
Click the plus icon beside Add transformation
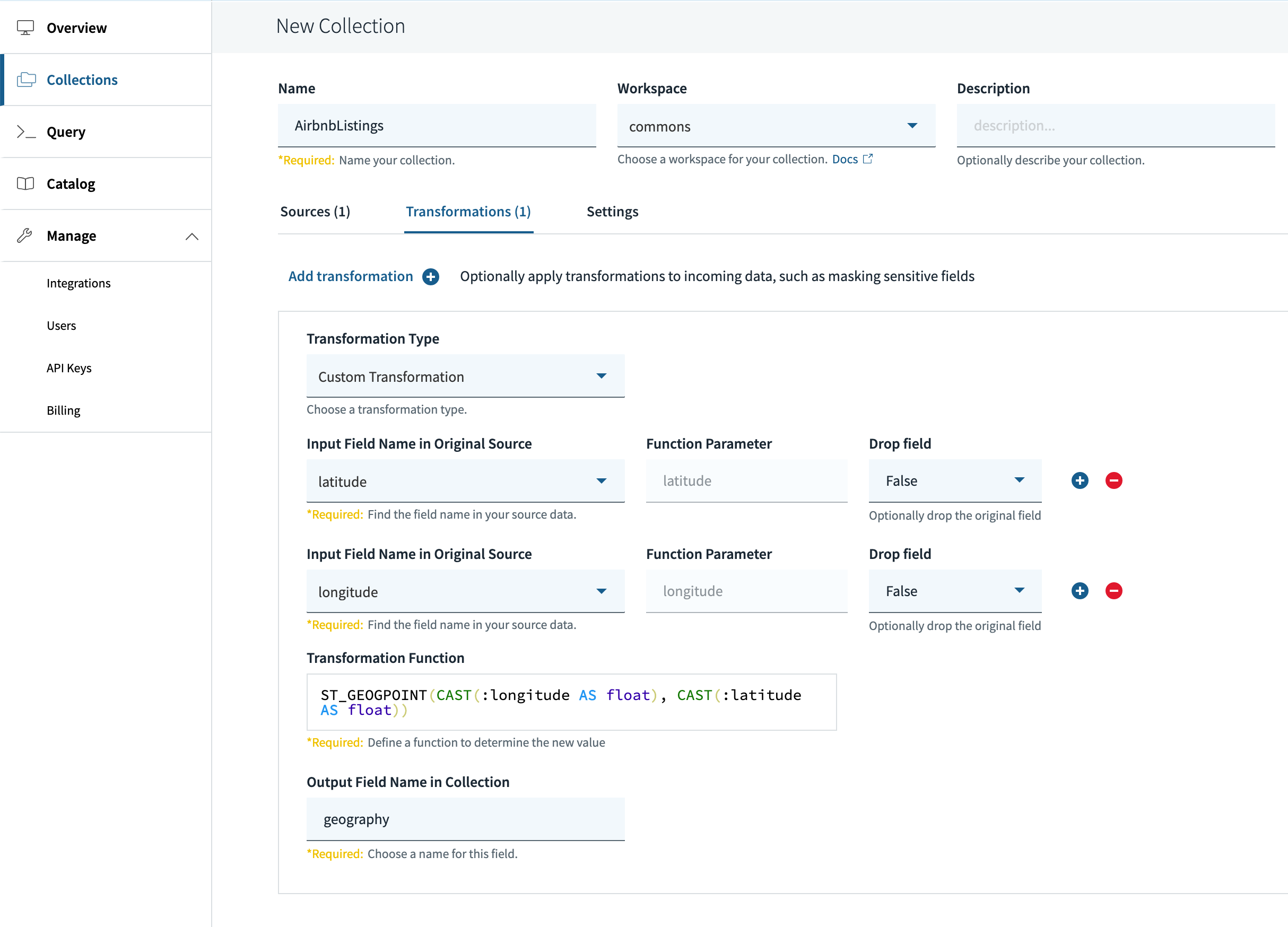click(x=430, y=276)
